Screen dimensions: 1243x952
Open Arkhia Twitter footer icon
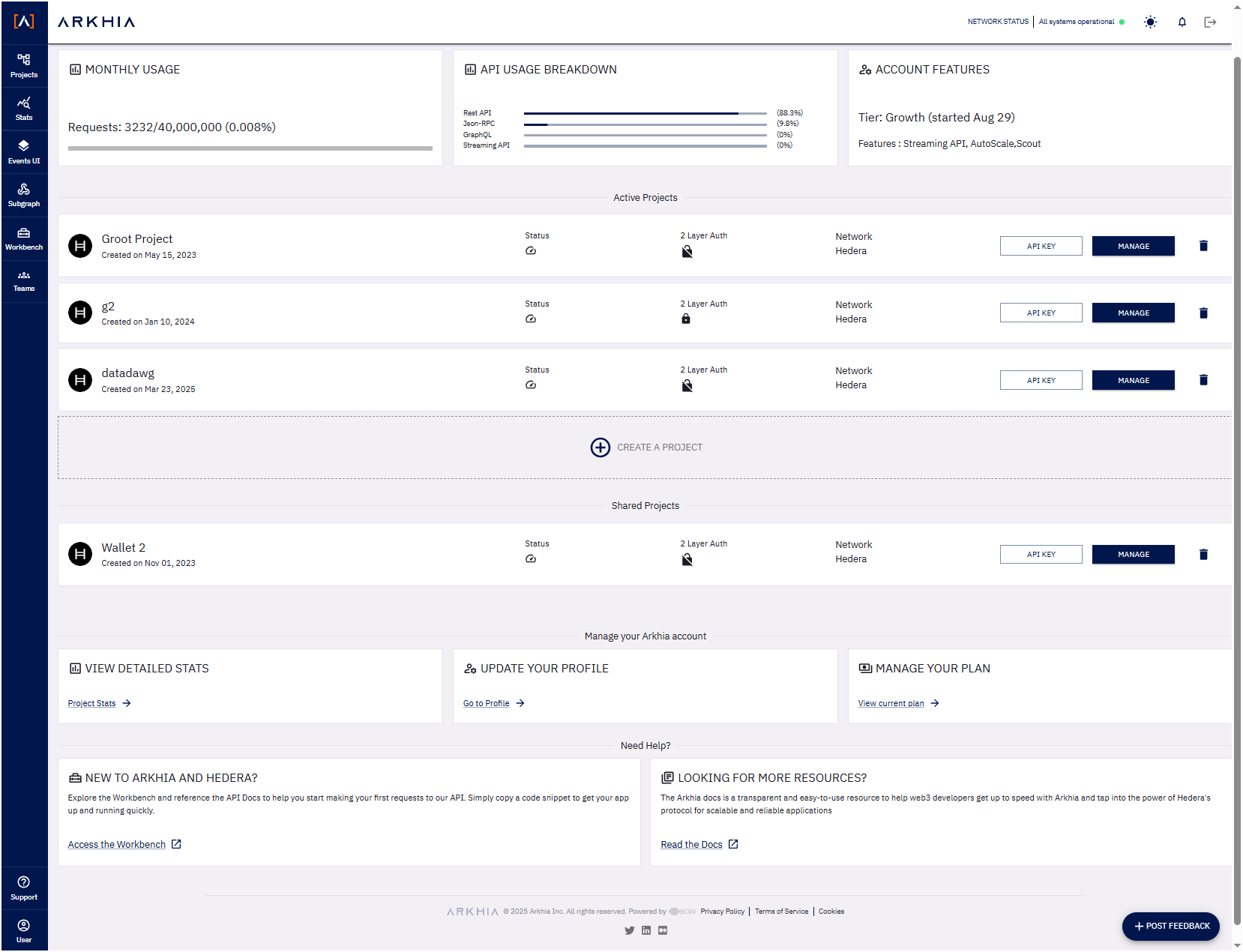click(629, 930)
